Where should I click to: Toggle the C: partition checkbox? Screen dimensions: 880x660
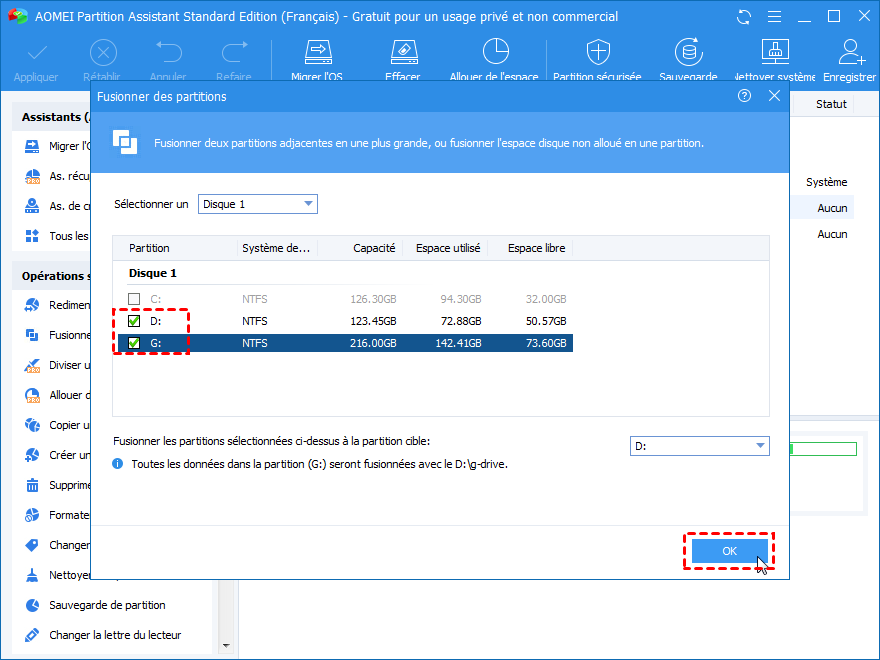[x=134, y=299]
